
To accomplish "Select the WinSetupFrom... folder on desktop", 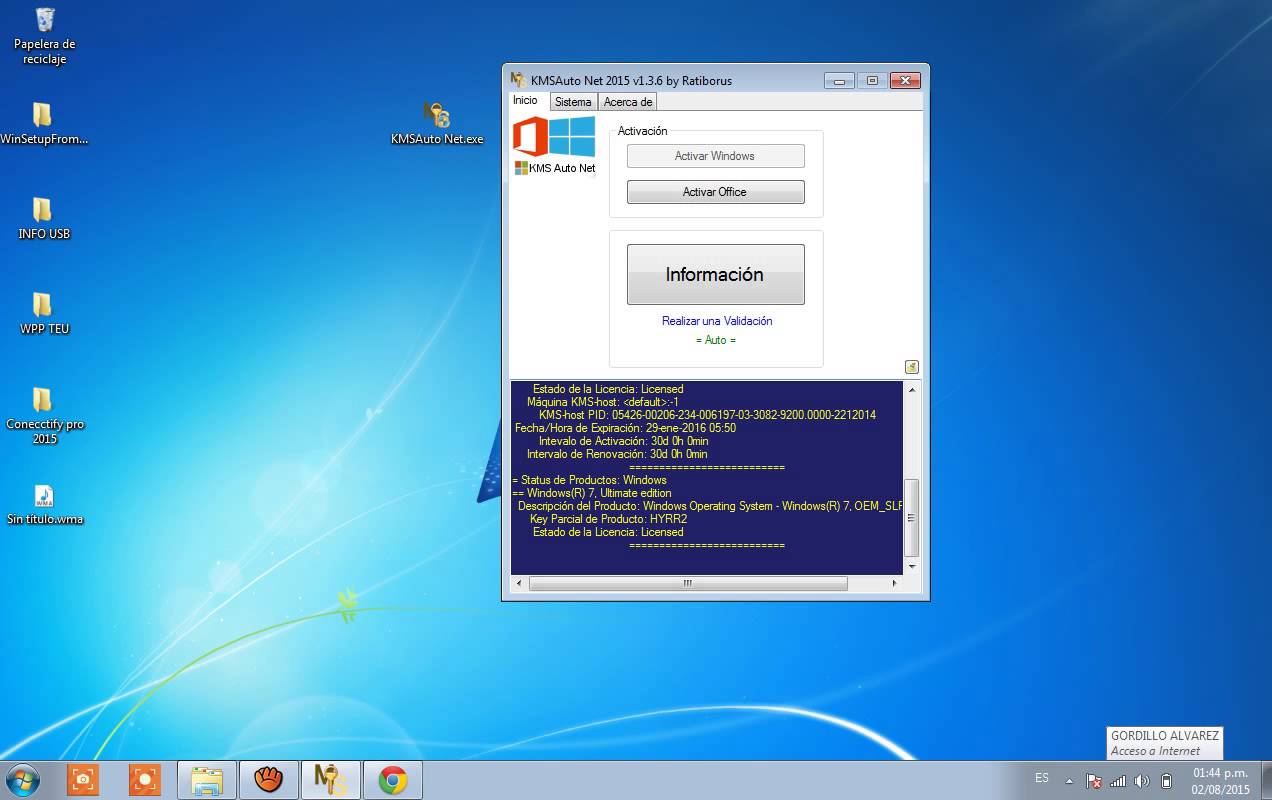I will [44, 124].
